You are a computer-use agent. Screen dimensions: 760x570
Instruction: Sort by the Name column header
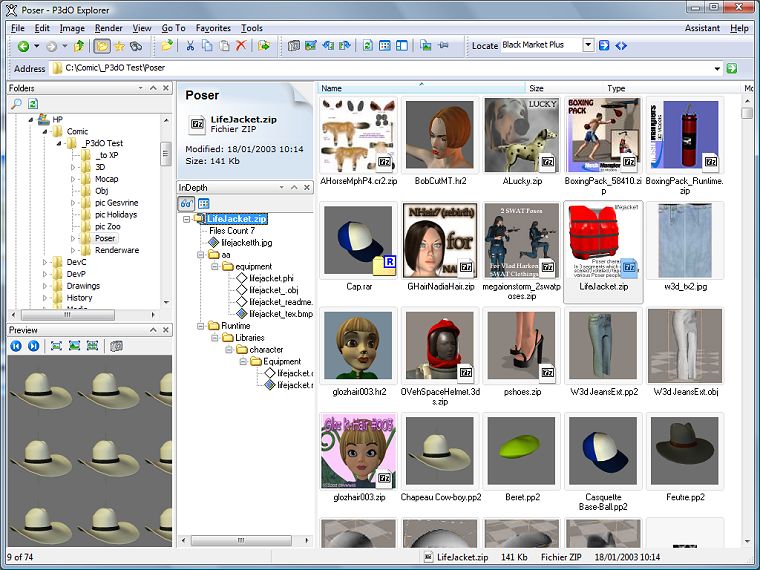(x=421, y=88)
